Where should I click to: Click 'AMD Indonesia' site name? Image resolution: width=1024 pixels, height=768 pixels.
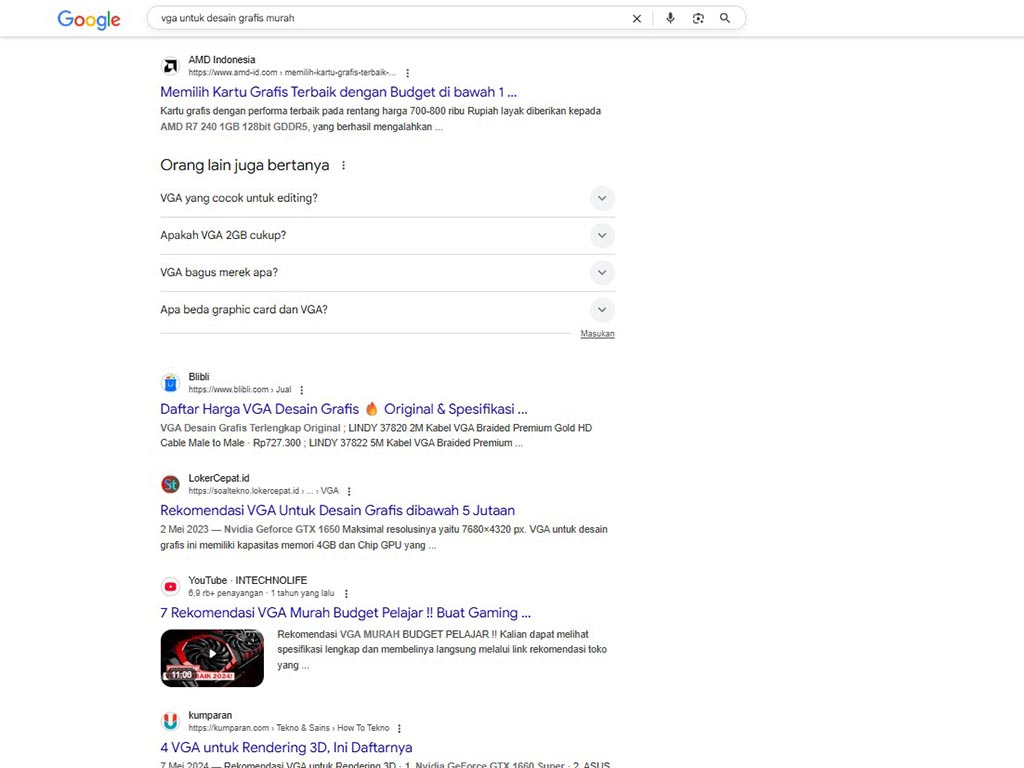222,59
